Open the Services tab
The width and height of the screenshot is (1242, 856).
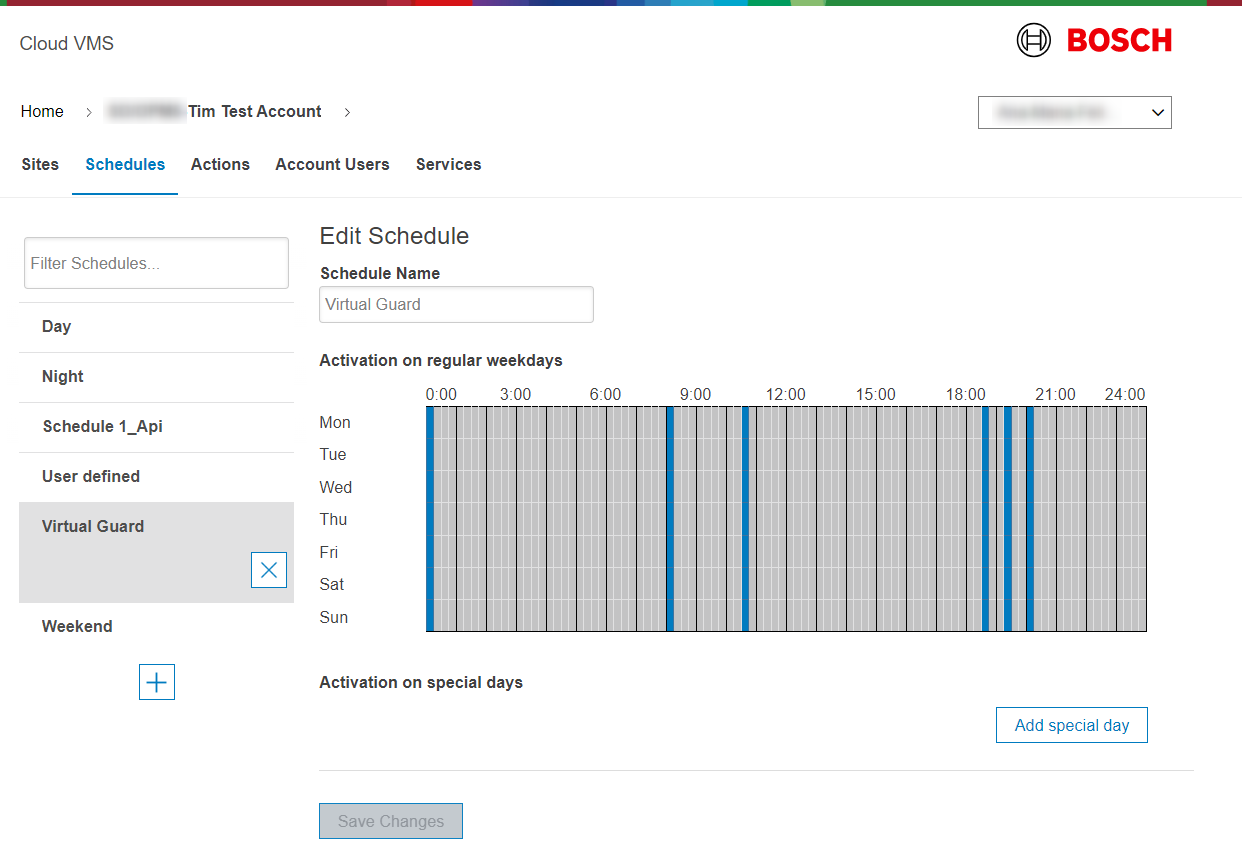448,165
